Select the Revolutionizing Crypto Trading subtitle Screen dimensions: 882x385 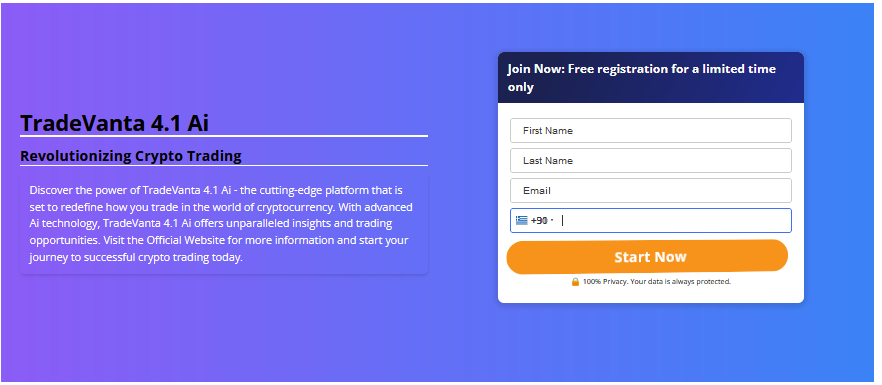click(130, 156)
